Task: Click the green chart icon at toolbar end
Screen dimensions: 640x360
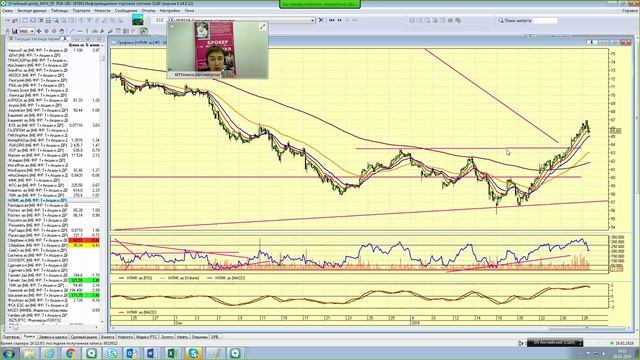Action: click(144, 31)
